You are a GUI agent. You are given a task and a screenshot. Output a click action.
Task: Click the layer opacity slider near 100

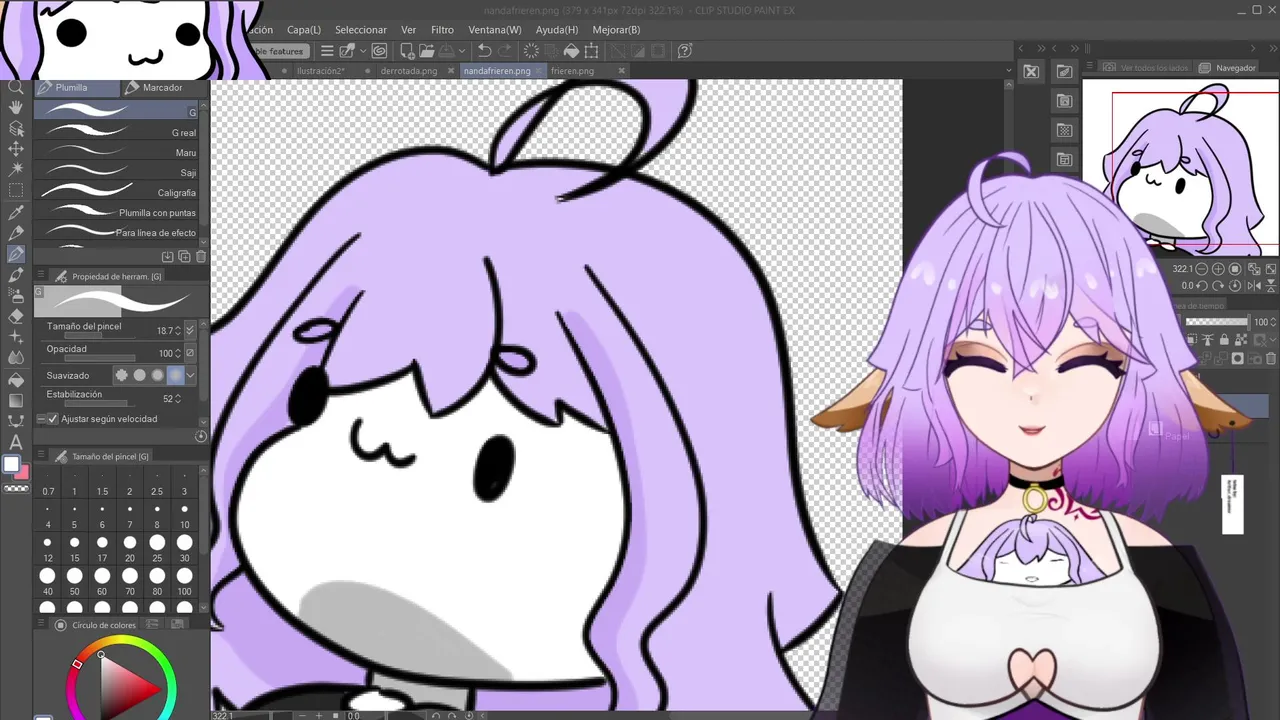1217,322
